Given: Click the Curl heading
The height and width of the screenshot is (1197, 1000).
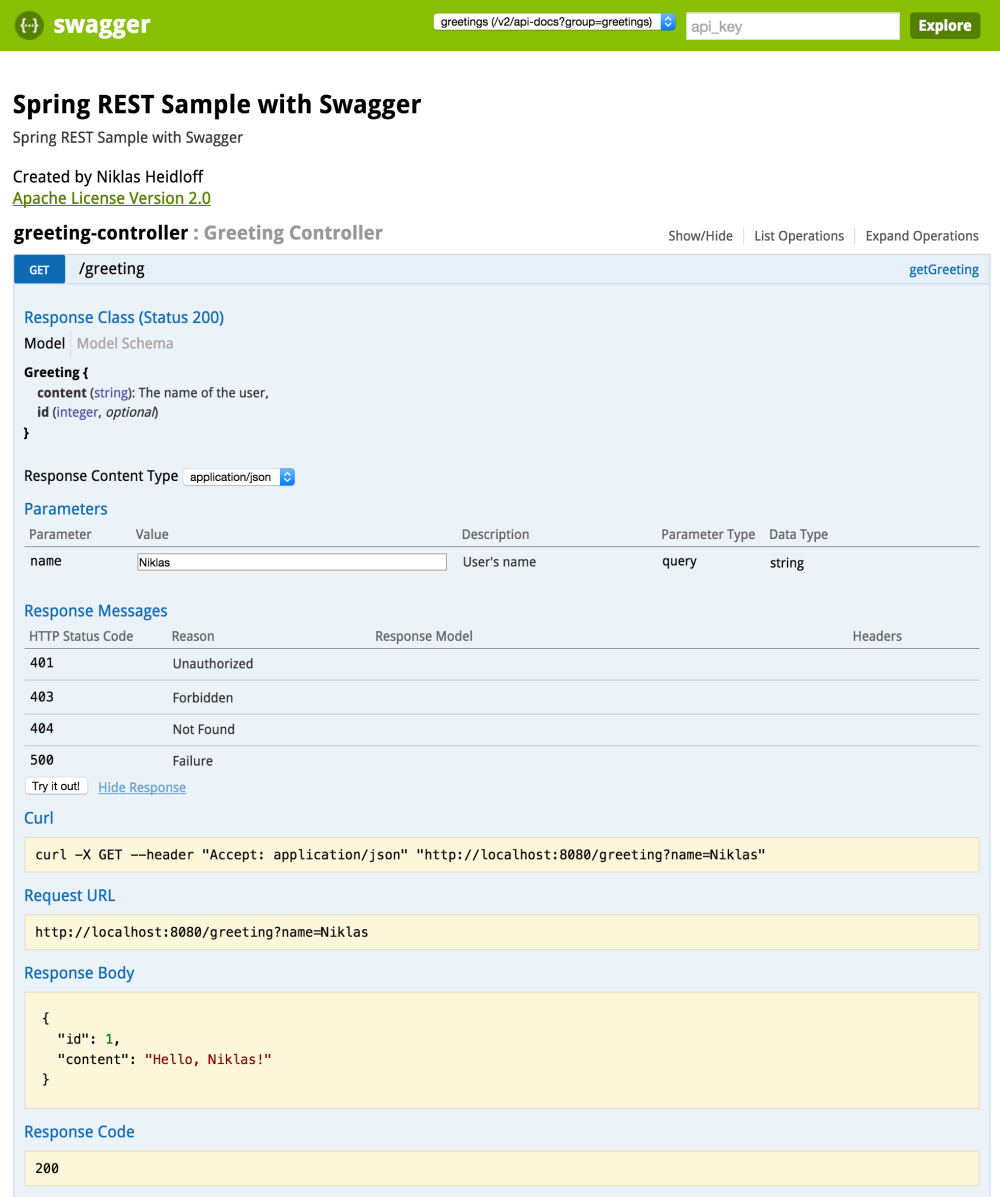Looking at the screenshot, I should [x=39, y=818].
